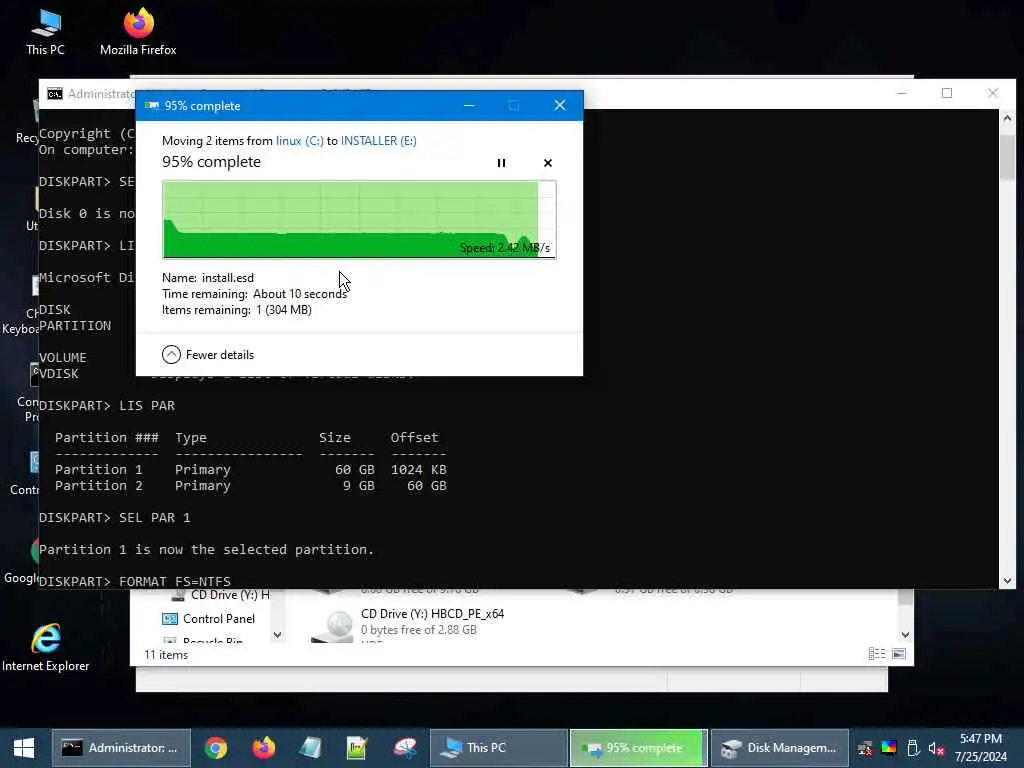Open the command prompt system menu icon
The width and height of the screenshot is (1024, 768).
[55, 94]
